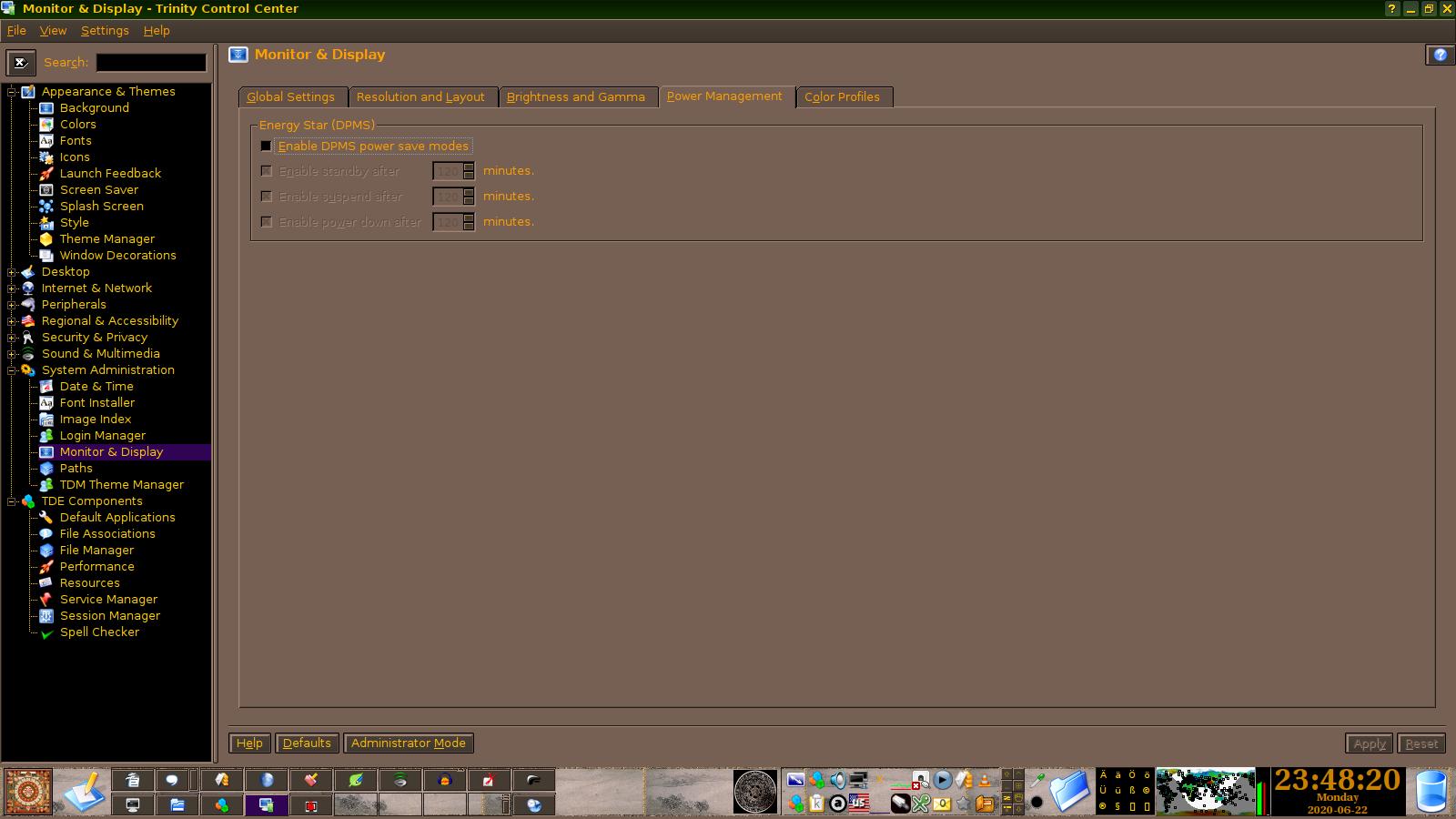
Task: Focus the Search input field
Action: click(151, 62)
